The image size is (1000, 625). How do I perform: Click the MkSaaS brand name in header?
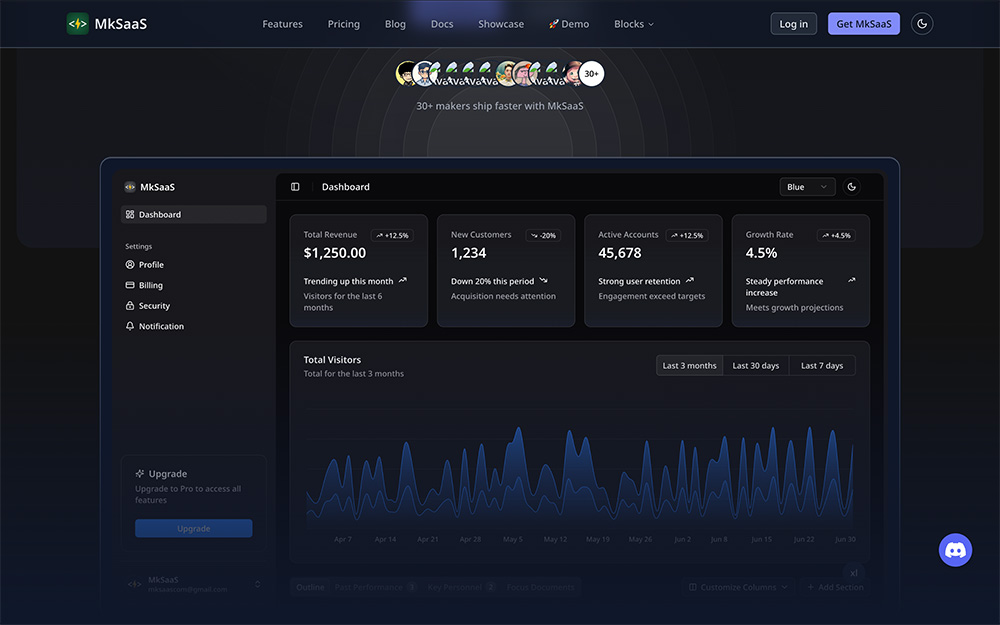(x=121, y=24)
